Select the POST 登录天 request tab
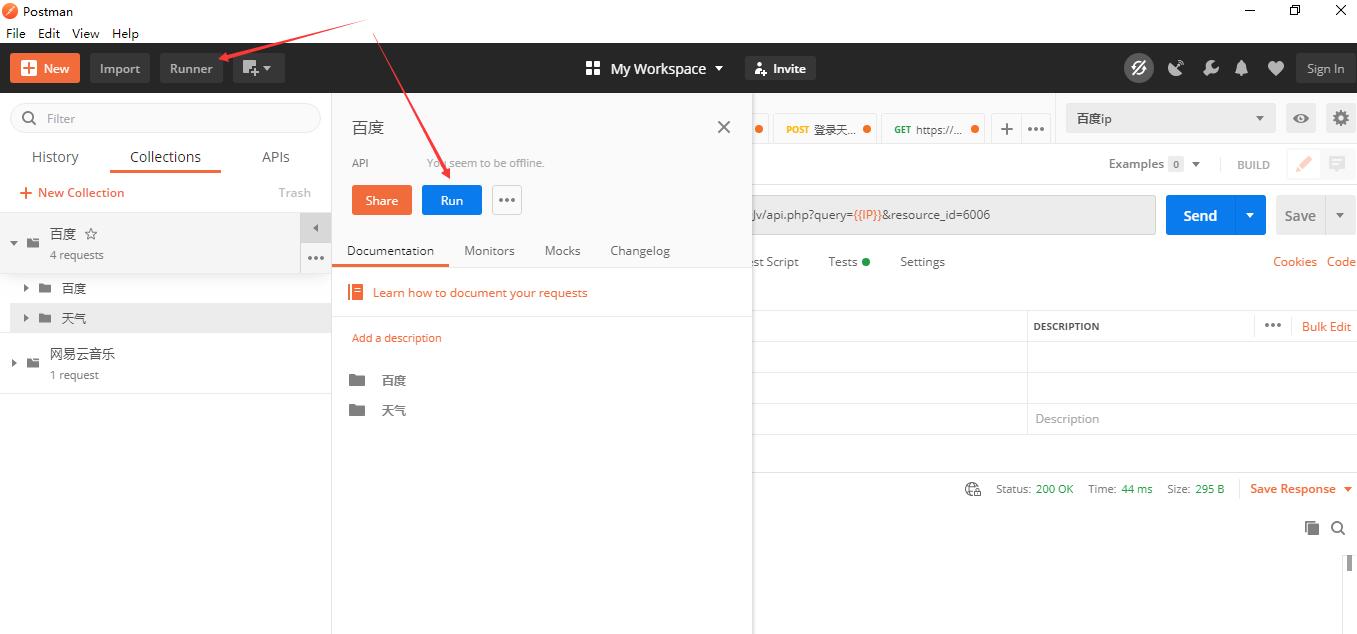Image resolution: width=1357 pixels, height=634 pixels. [826, 129]
